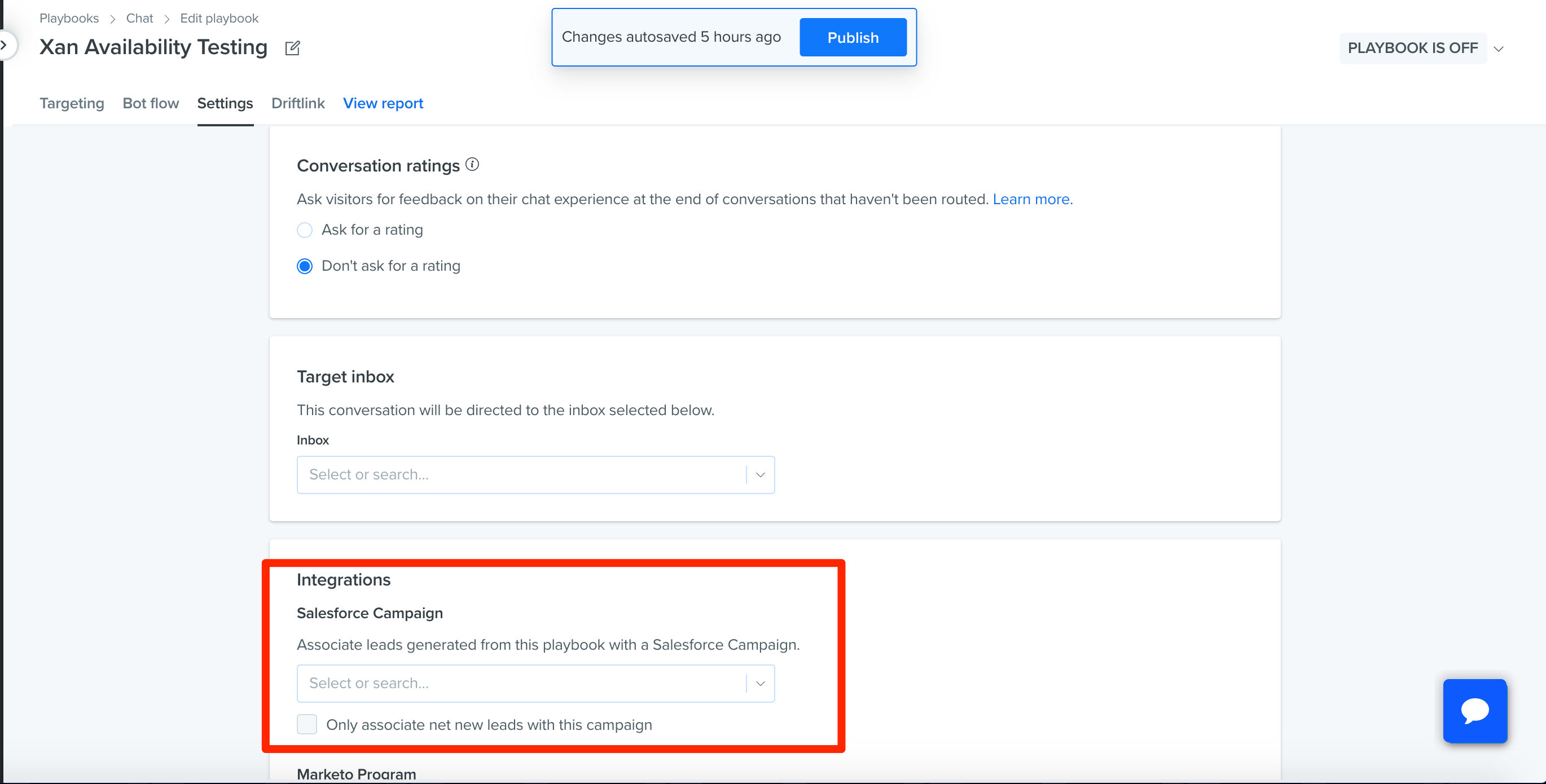The width and height of the screenshot is (1546, 784).
Task: Click the Marketo Program heading
Action: pyautogui.click(x=357, y=774)
